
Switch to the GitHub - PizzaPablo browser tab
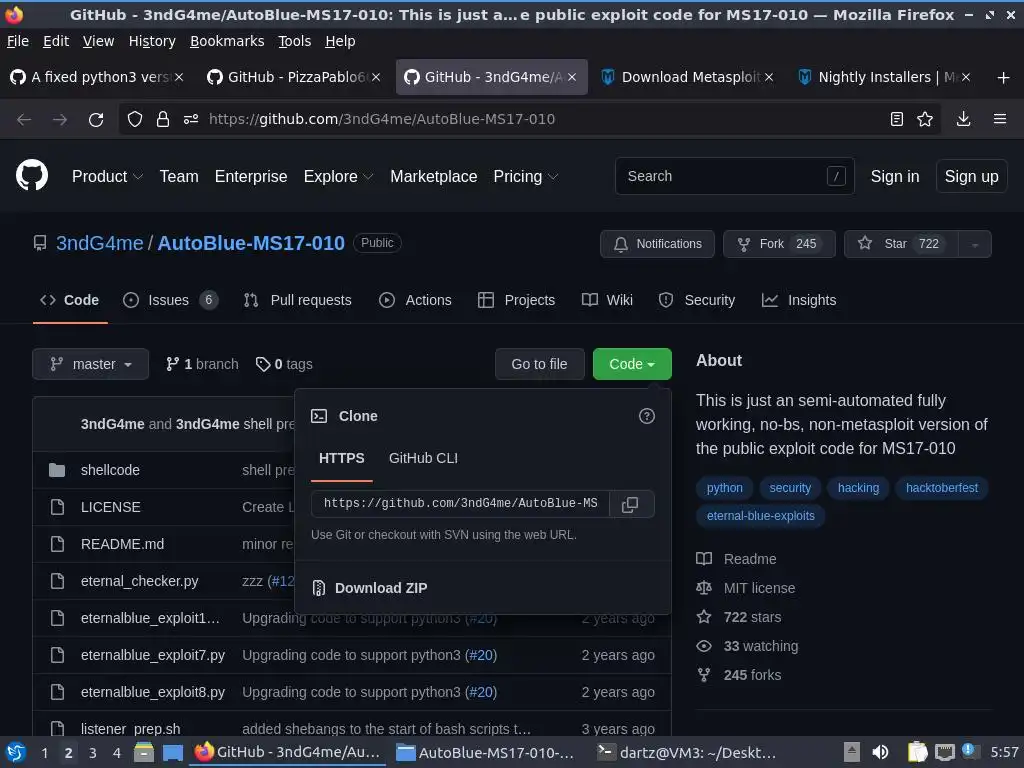coord(293,77)
